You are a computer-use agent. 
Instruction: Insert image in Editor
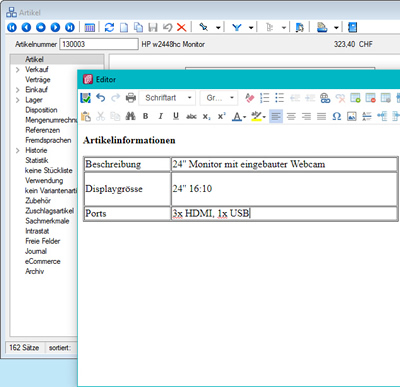pos(352,116)
